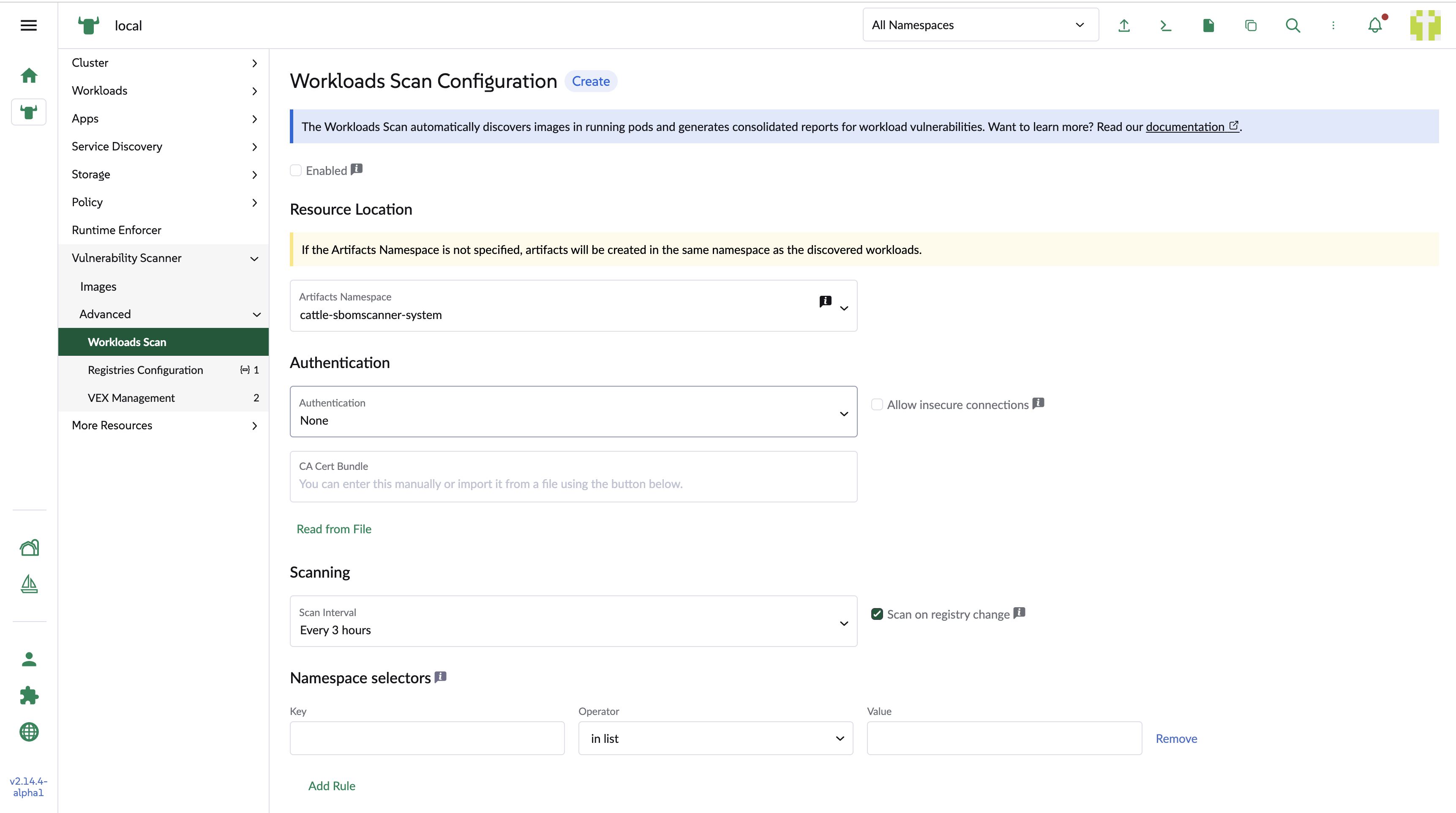Open Cluster Management barn icon
1456x813 pixels.
[29, 547]
